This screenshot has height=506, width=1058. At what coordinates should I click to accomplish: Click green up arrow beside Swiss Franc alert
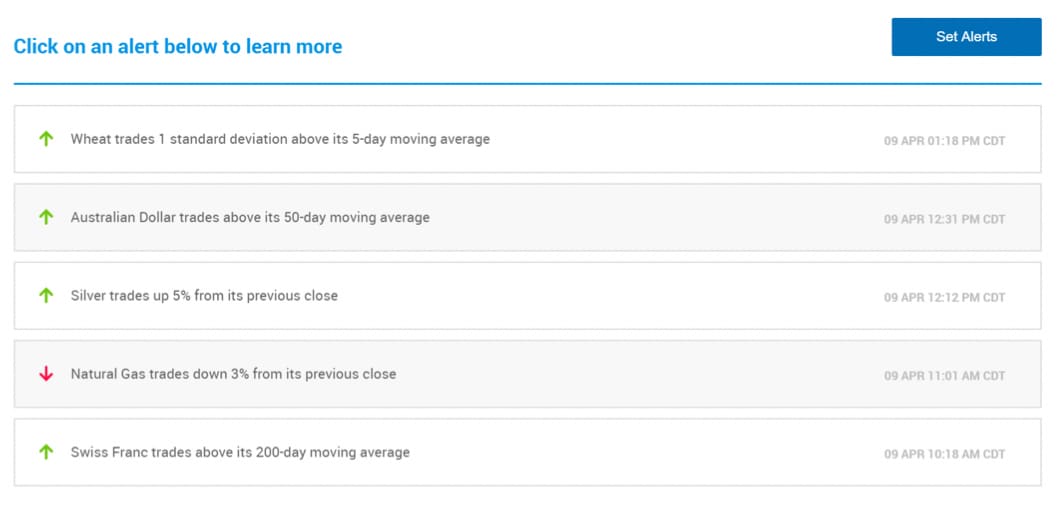[45, 452]
